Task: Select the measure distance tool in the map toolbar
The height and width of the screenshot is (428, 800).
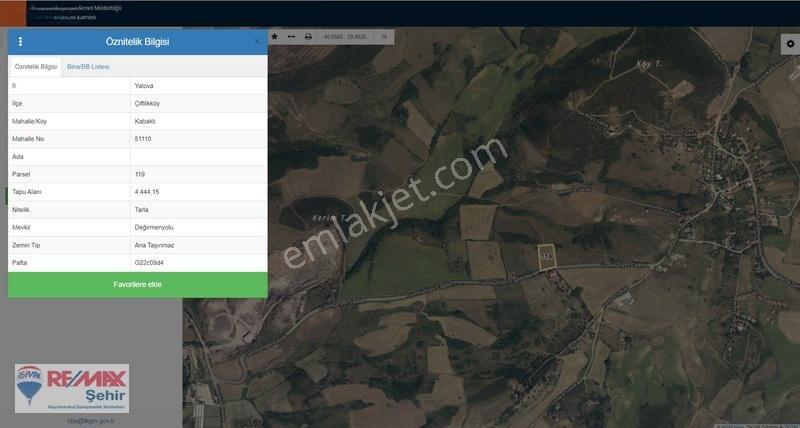Action: click(x=291, y=37)
